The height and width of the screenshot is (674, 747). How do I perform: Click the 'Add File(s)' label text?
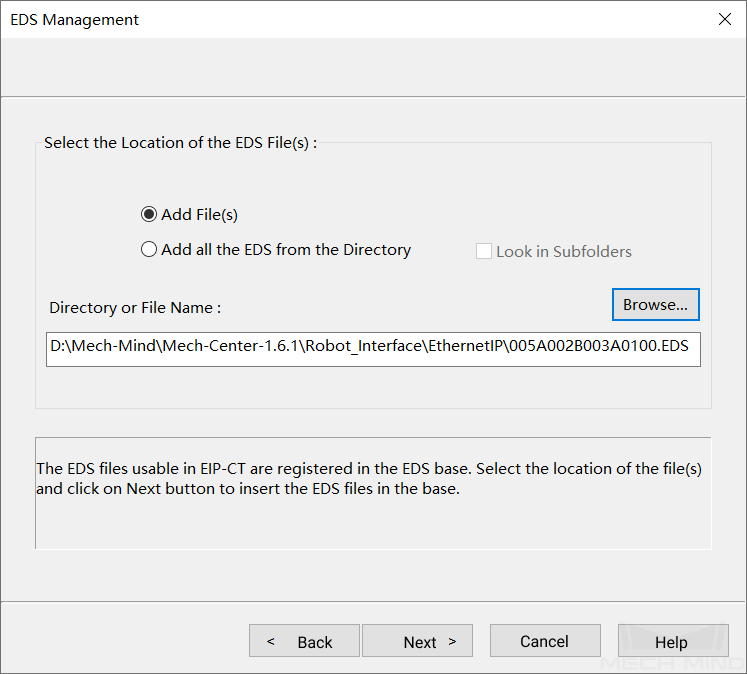tap(199, 215)
